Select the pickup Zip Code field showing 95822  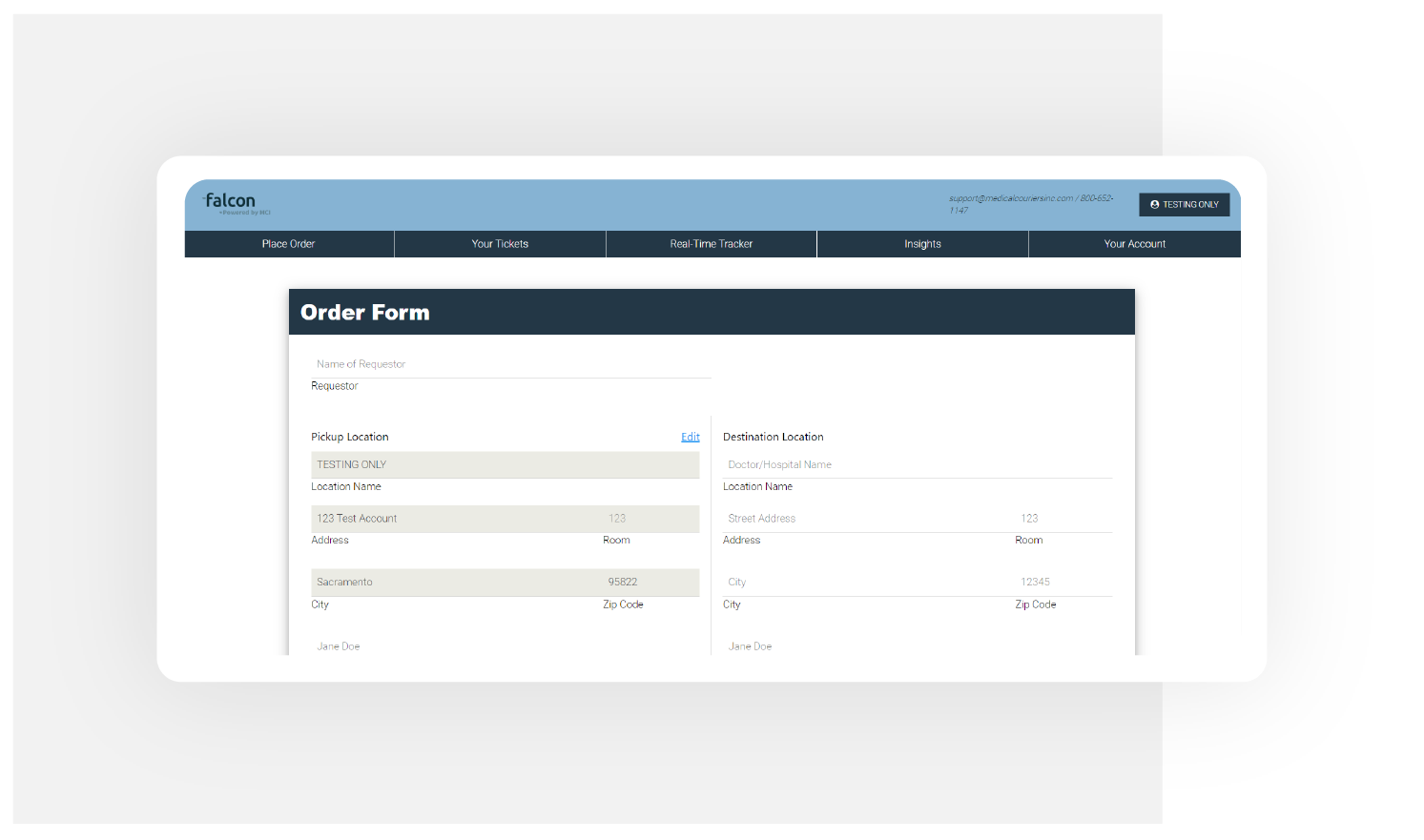pyautogui.click(x=650, y=582)
